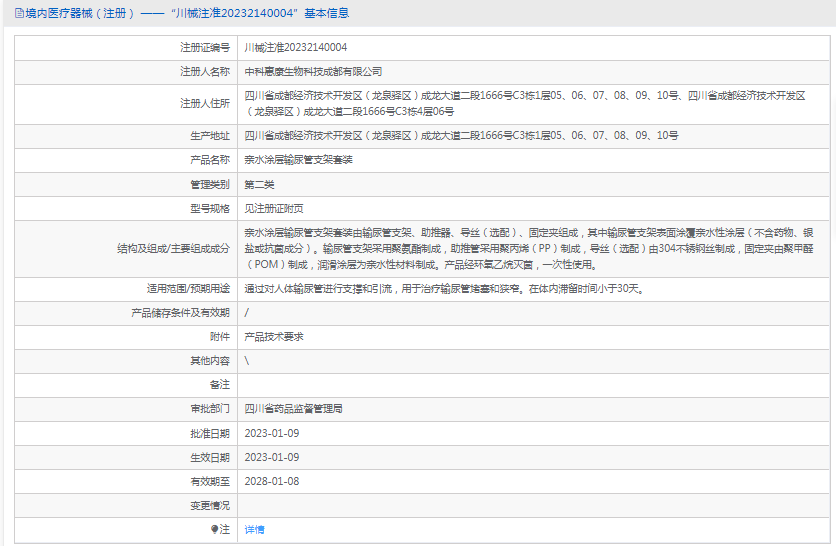Click the 注册人名称 label
Screen dimensions: 836x546
[x=205, y=72]
